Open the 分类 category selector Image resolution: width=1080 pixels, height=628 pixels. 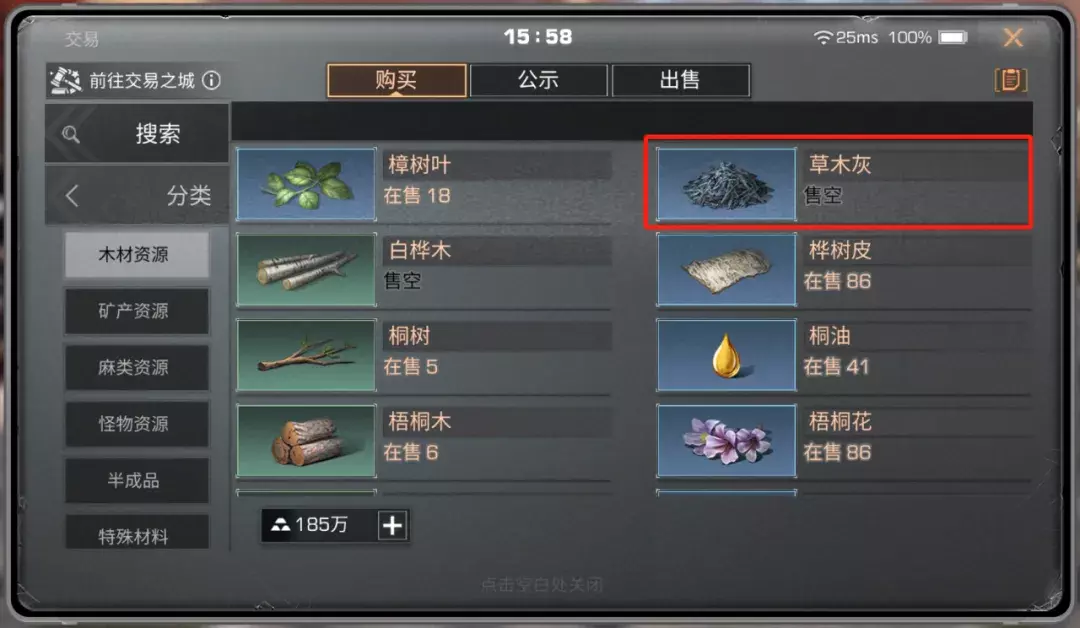point(137,196)
